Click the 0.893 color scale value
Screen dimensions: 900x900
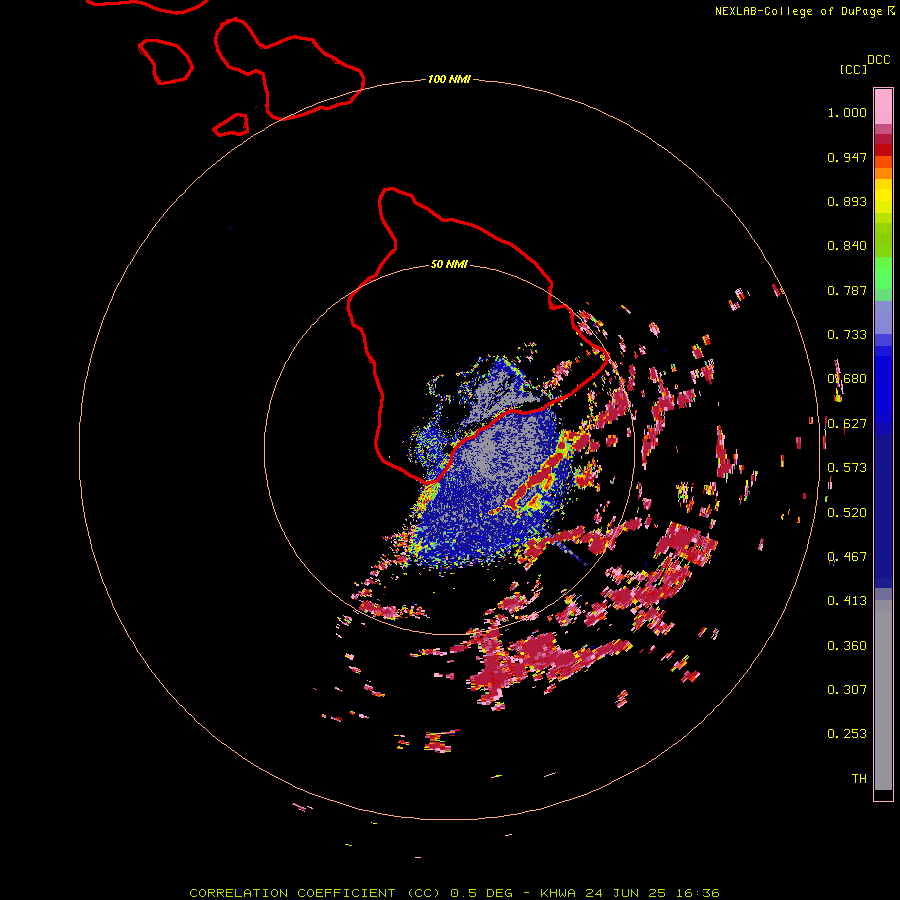pos(847,201)
